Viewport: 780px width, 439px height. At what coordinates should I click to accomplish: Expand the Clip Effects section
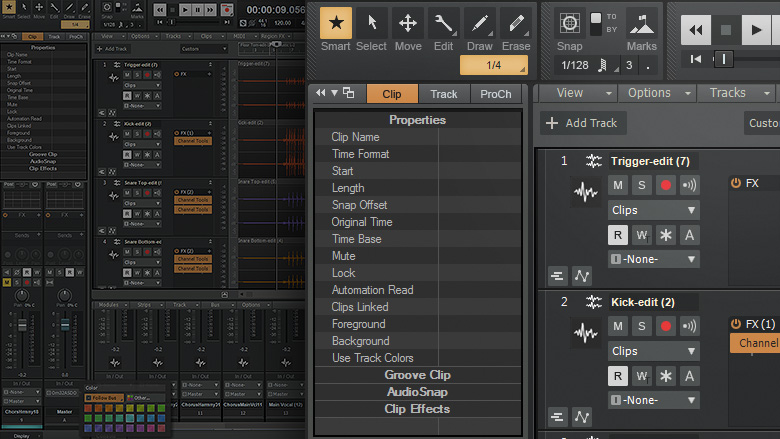[x=417, y=409]
